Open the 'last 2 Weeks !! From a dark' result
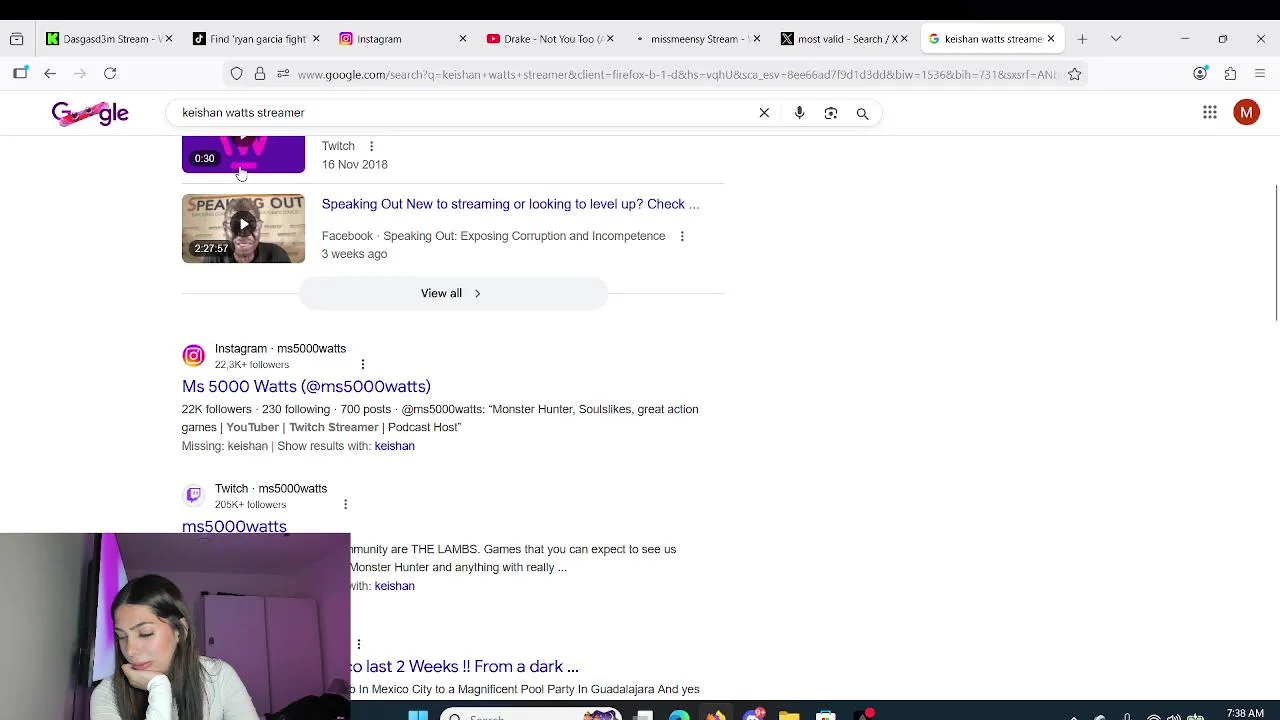The image size is (1280, 720). [465, 666]
